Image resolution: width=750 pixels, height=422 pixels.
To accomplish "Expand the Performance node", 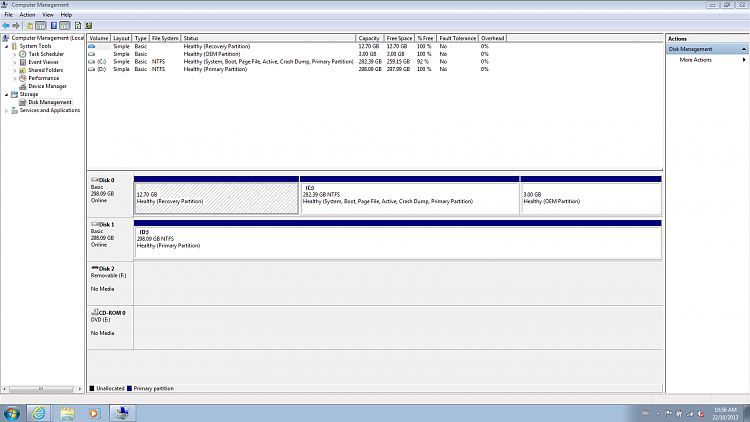I will [15, 78].
